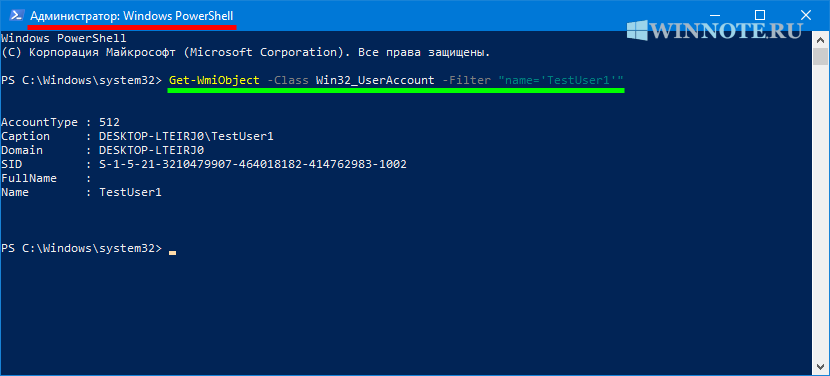Open the PowerShell window system menu icon
The height and width of the screenshot is (376, 830).
click(16, 15)
